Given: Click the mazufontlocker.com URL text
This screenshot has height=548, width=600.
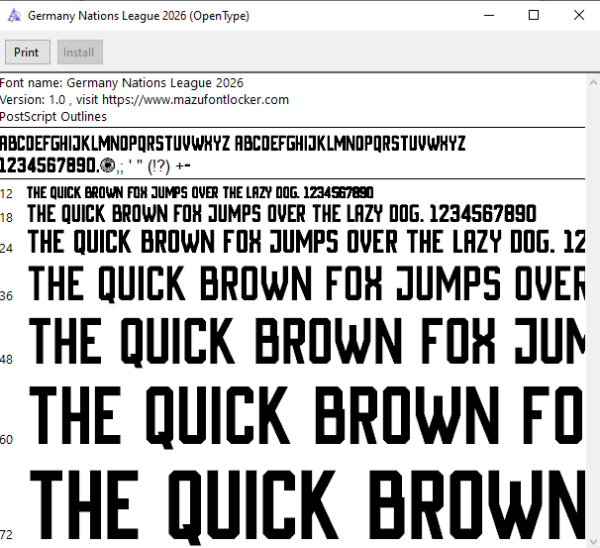Looking at the screenshot, I should click(196, 99).
